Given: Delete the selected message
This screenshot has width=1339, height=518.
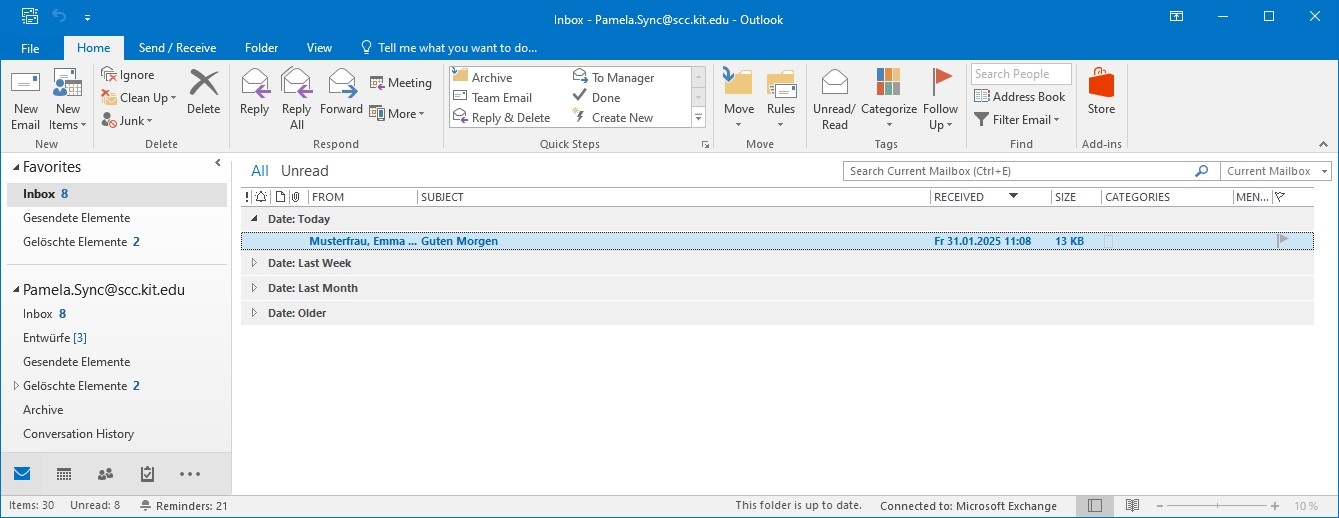Looking at the screenshot, I should (x=203, y=92).
